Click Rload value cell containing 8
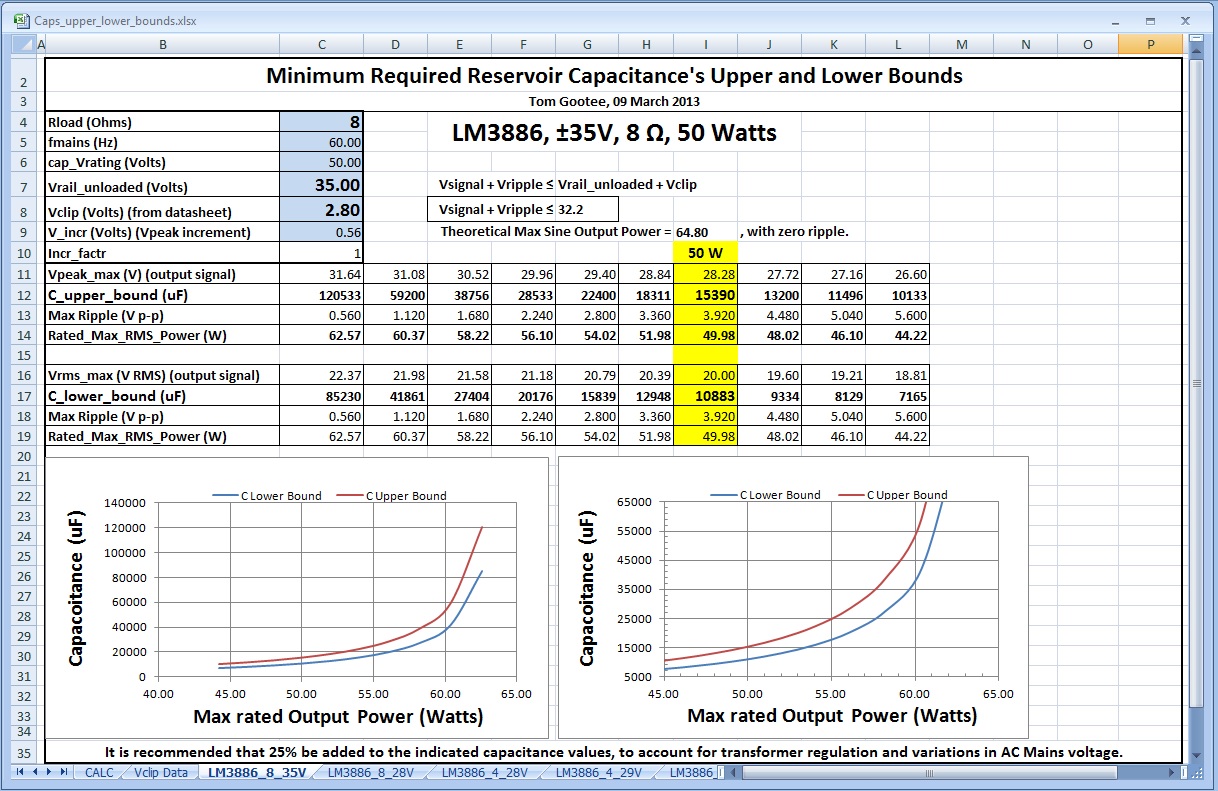Viewport: 1218px width, 791px height. 321,122
